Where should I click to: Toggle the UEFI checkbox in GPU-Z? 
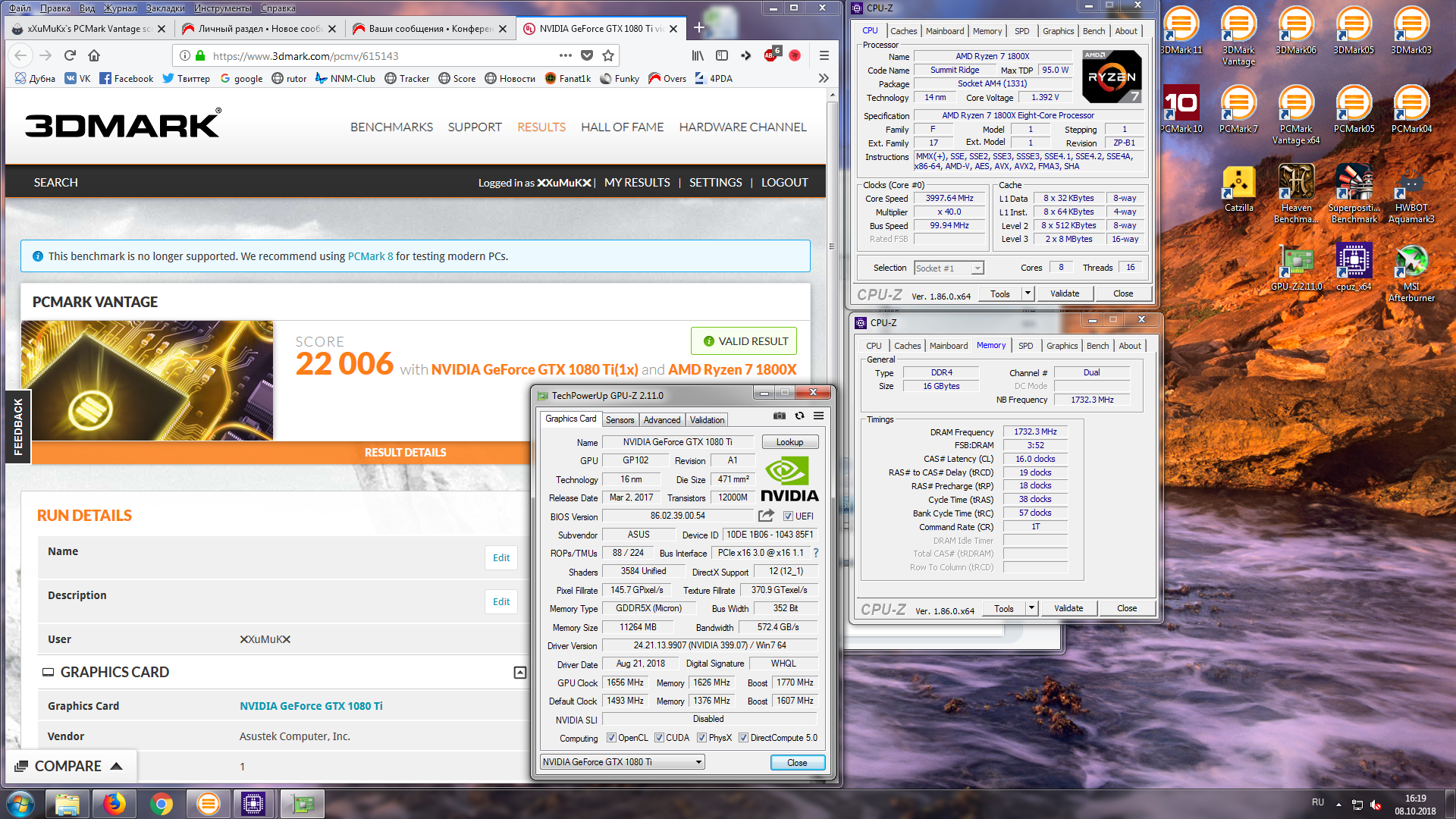coord(788,516)
